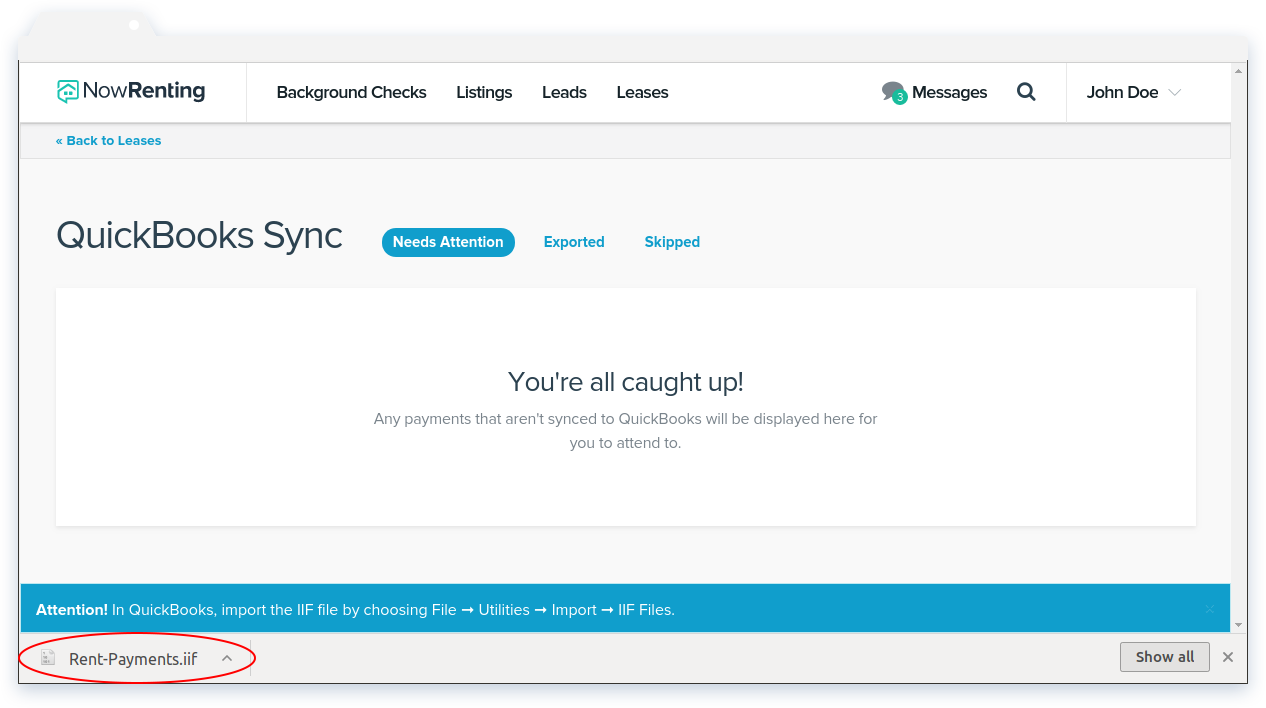Click the search magnifier icon
This screenshot has height=708, width=1266.
(1026, 92)
